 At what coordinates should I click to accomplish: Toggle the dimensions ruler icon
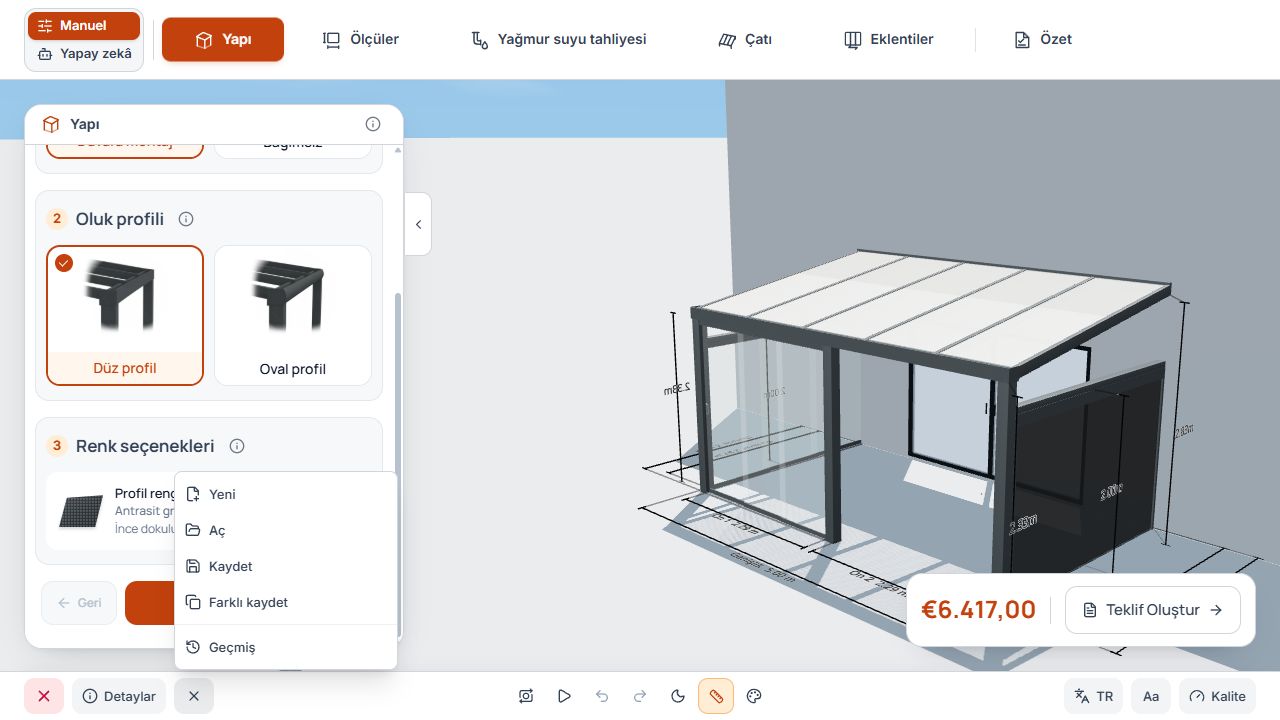(716, 696)
